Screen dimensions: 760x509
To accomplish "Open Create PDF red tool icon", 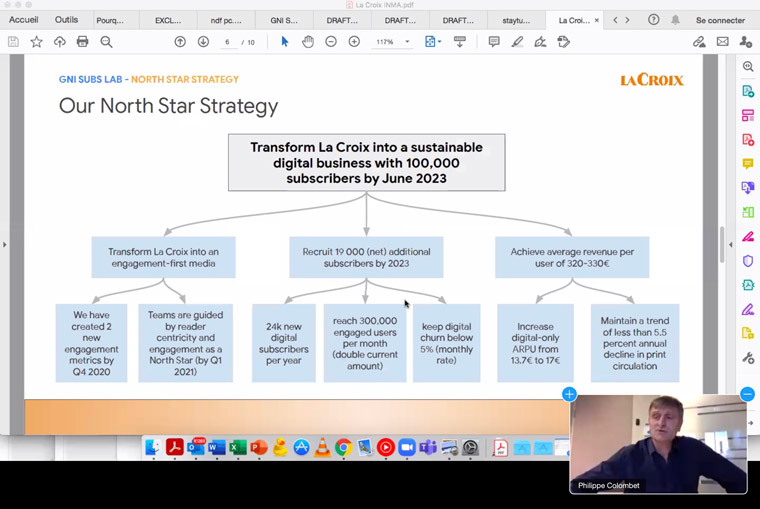I will coord(748,140).
